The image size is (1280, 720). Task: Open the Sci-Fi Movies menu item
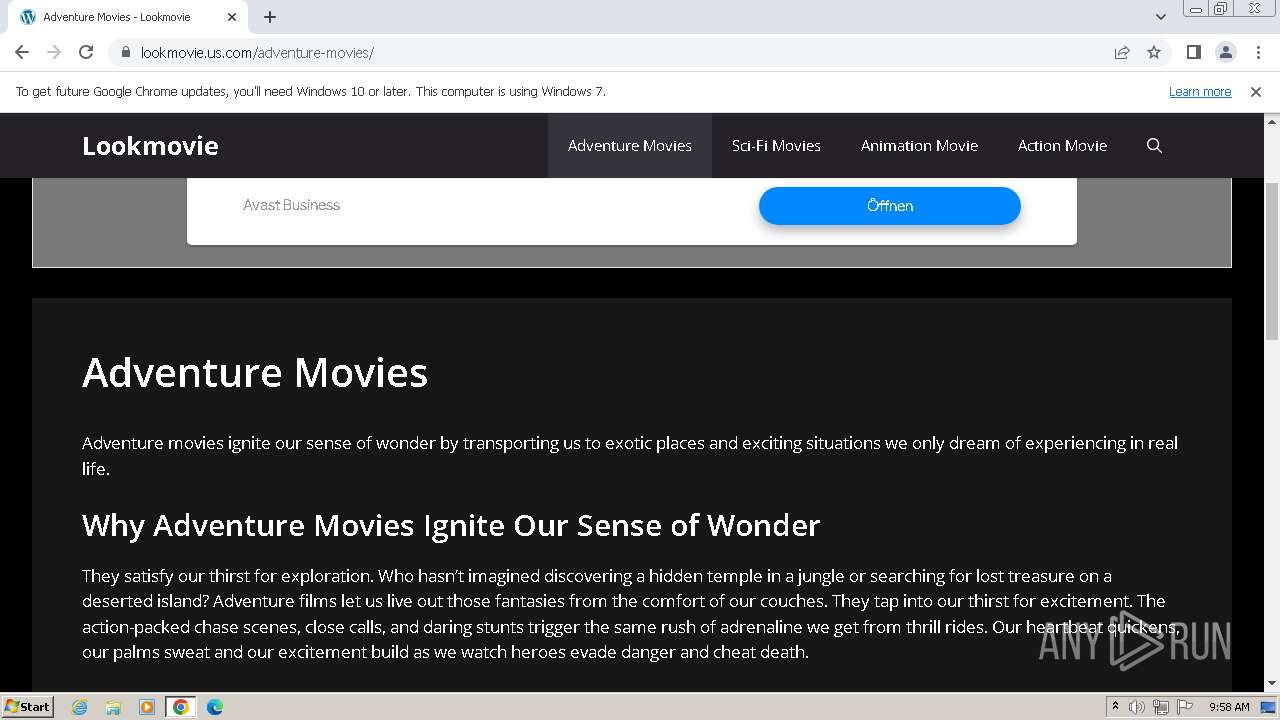coord(776,146)
